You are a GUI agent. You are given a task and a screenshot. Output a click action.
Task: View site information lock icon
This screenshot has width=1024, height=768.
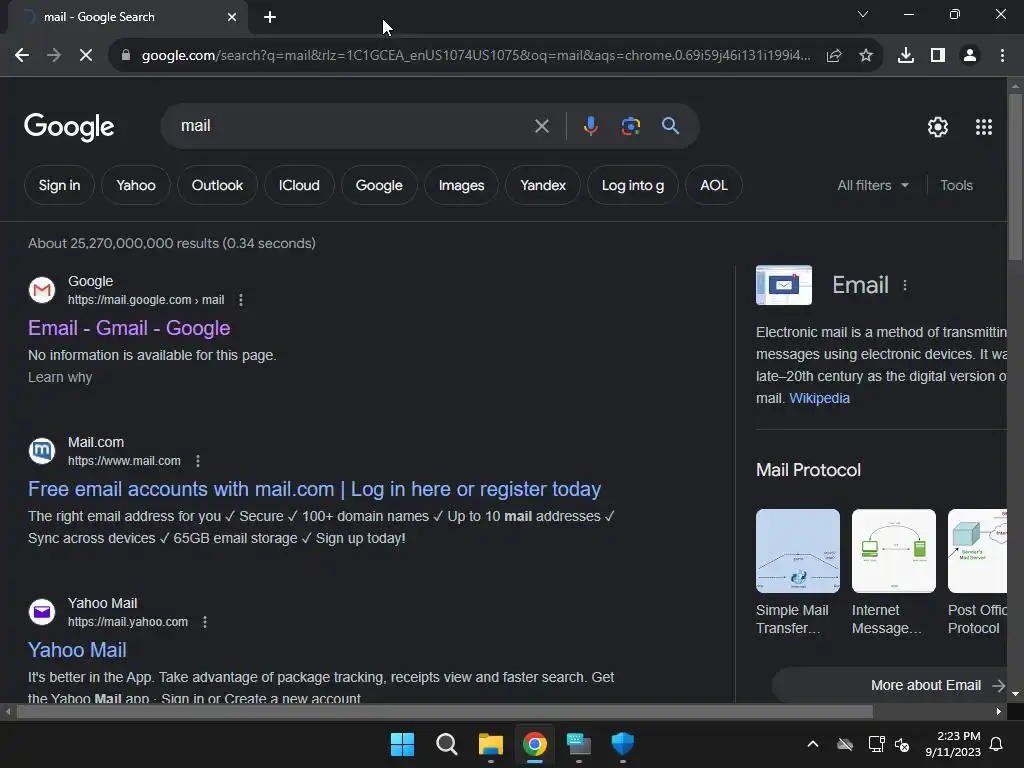pos(126,56)
